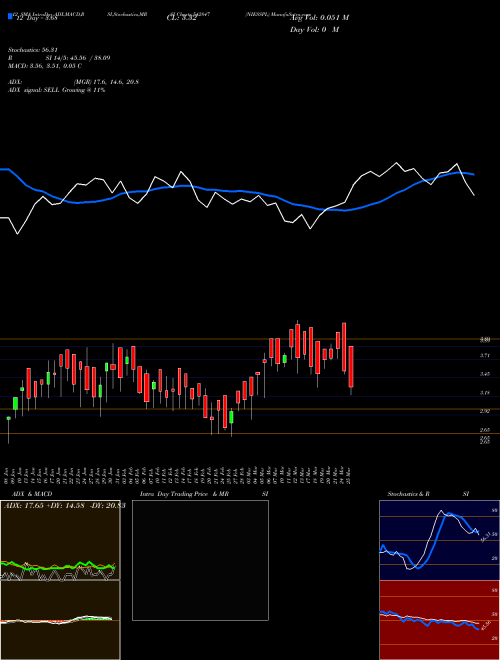The width and height of the screenshot is (500, 660).
Task: Click the first green candlestick at far left
Action: click(x=8, y=418)
